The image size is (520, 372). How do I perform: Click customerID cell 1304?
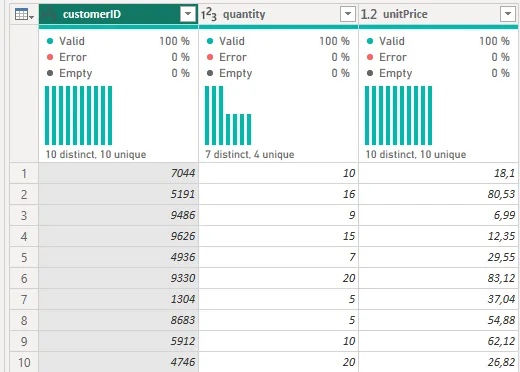point(118,299)
